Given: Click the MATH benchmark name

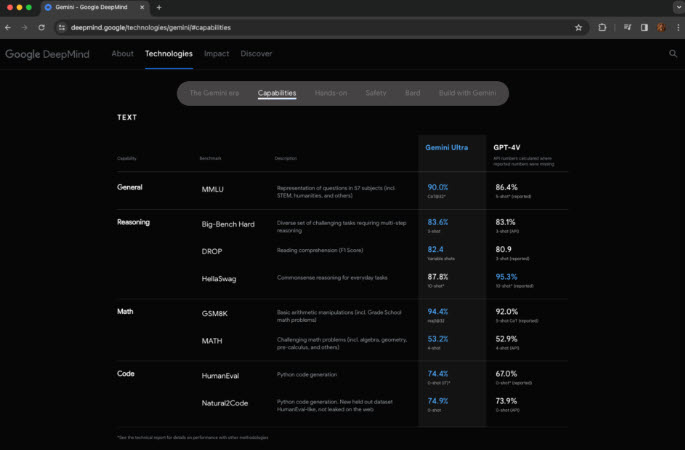Looking at the screenshot, I should click(x=212, y=341).
